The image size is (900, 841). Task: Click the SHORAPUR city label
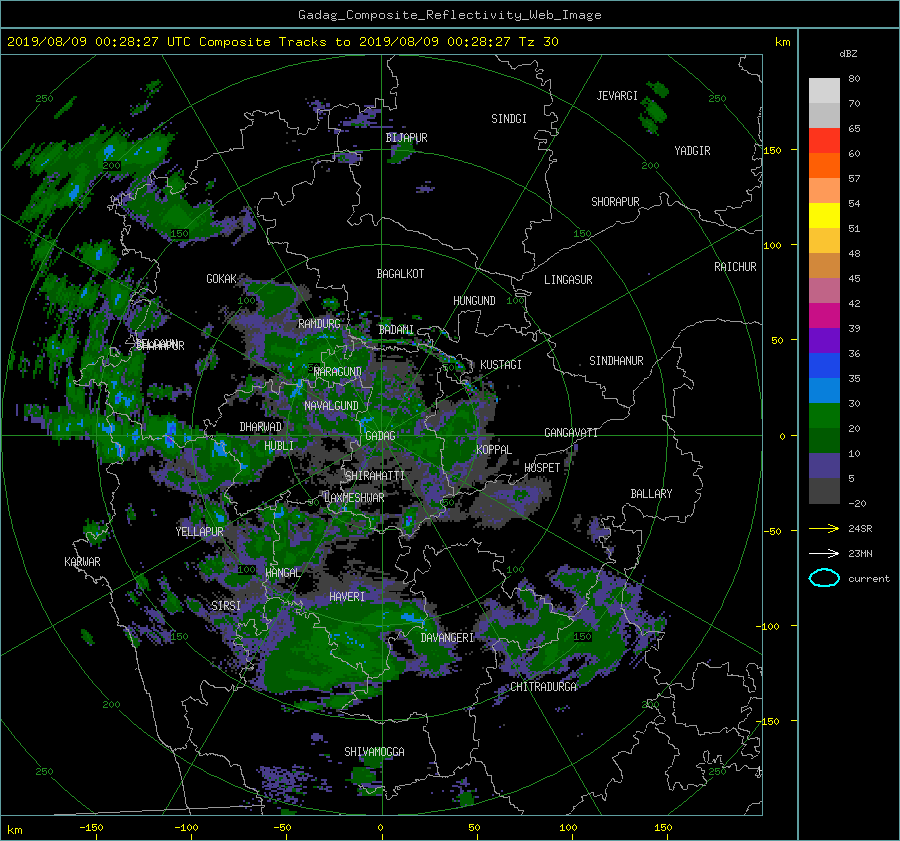615,202
